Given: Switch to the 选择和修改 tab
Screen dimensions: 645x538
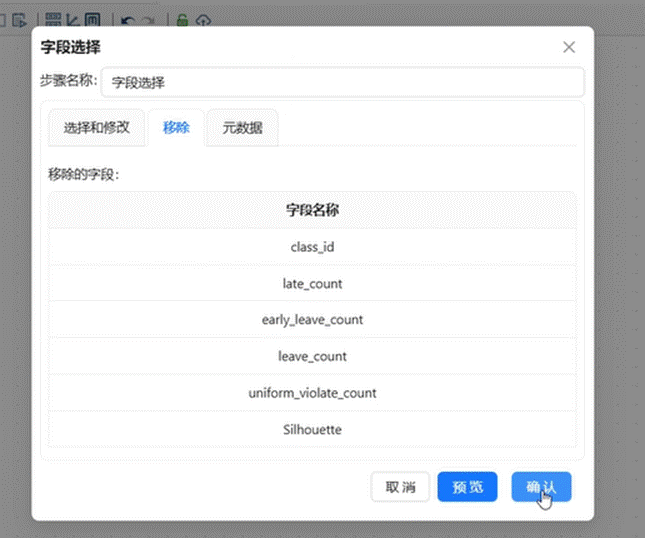Looking at the screenshot, I should point(96,128).
